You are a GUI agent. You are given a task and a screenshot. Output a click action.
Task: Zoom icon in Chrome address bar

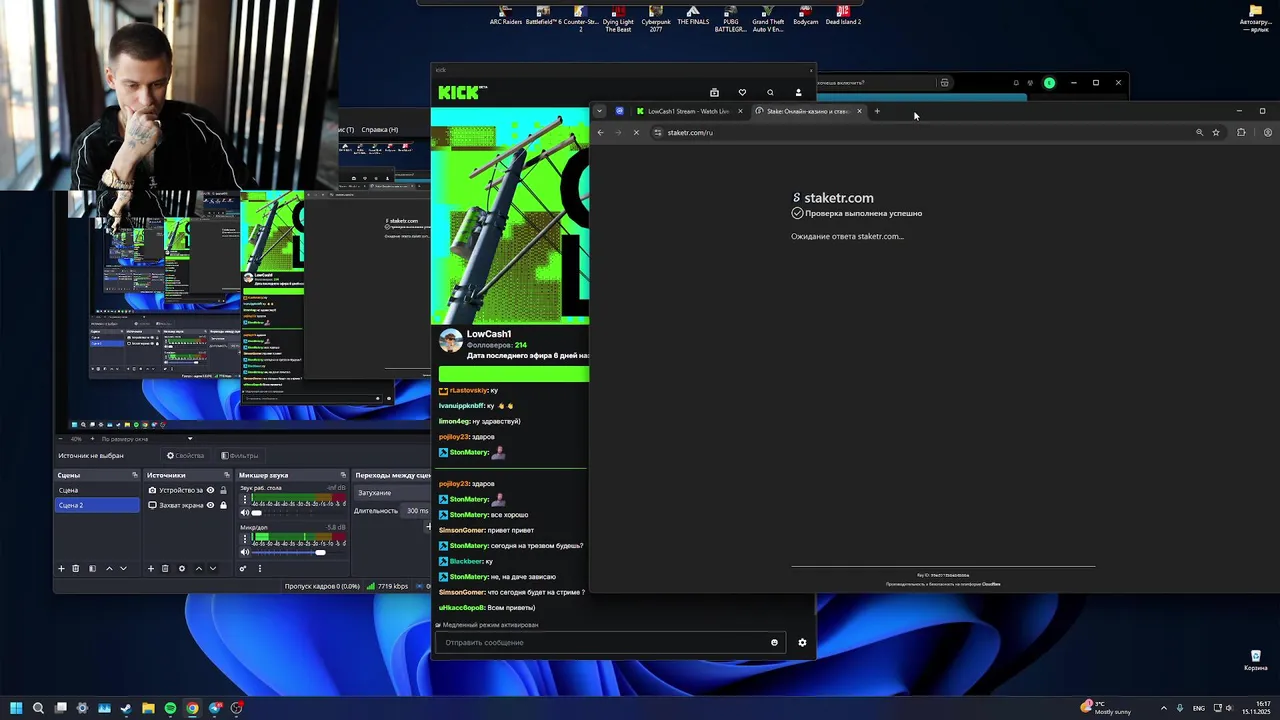point(1199,132)
